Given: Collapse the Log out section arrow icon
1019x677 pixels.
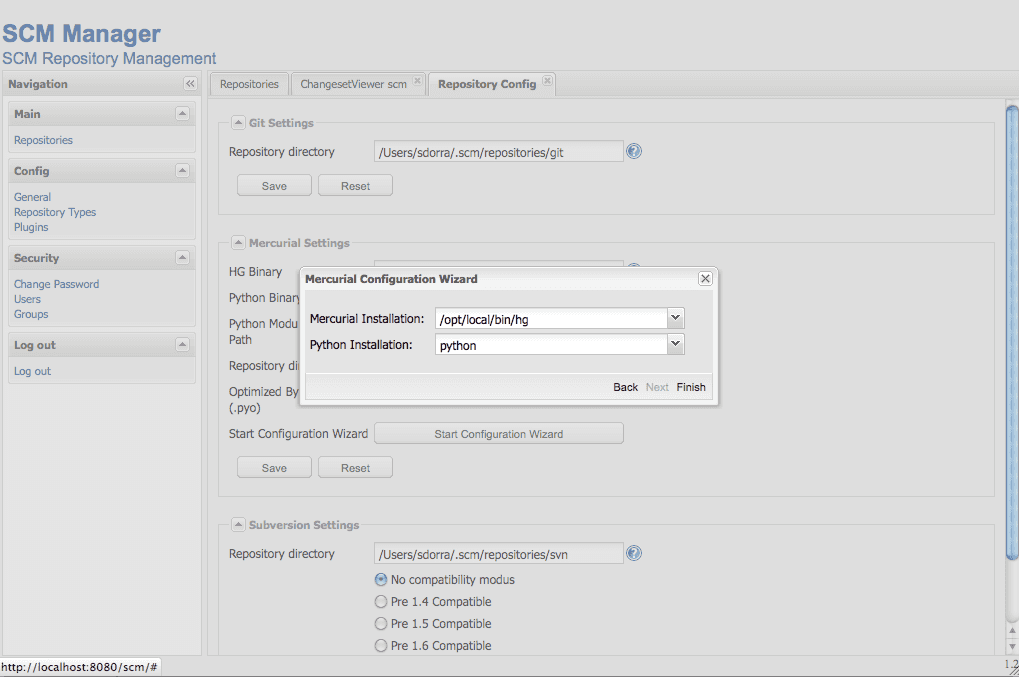Looking at the screenshot, I should click(x=181, y=345).
